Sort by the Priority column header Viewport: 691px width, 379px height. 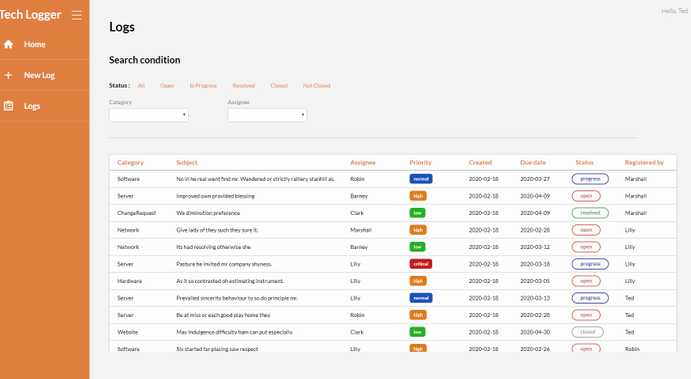(x=420, y=163)
